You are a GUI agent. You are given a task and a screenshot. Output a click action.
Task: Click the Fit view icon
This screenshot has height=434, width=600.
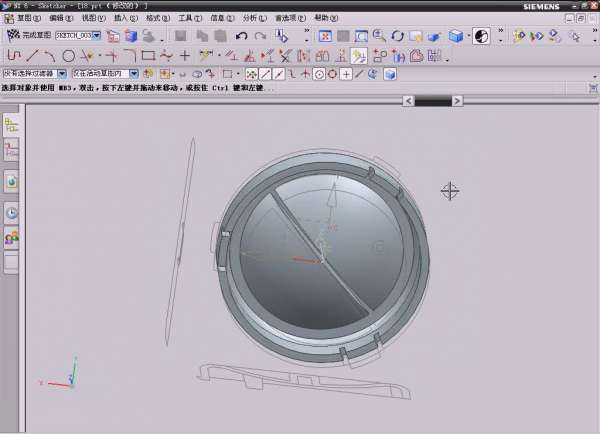(325, 36)
